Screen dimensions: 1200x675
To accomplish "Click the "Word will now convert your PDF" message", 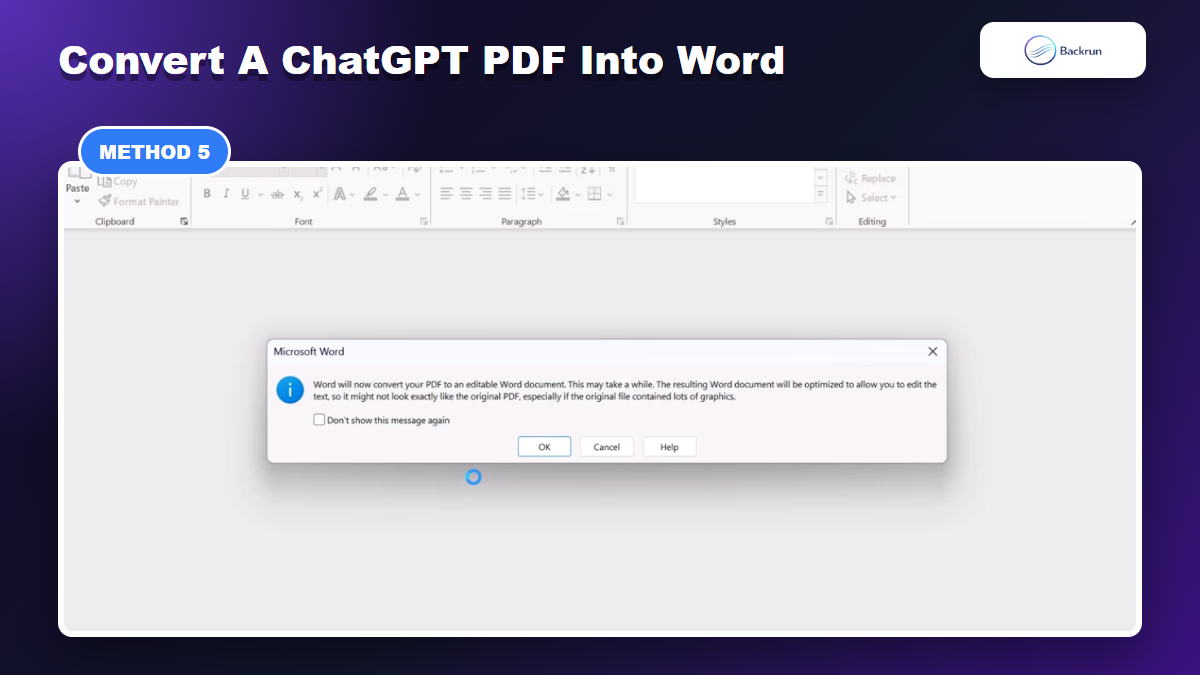I will (625, 390).
